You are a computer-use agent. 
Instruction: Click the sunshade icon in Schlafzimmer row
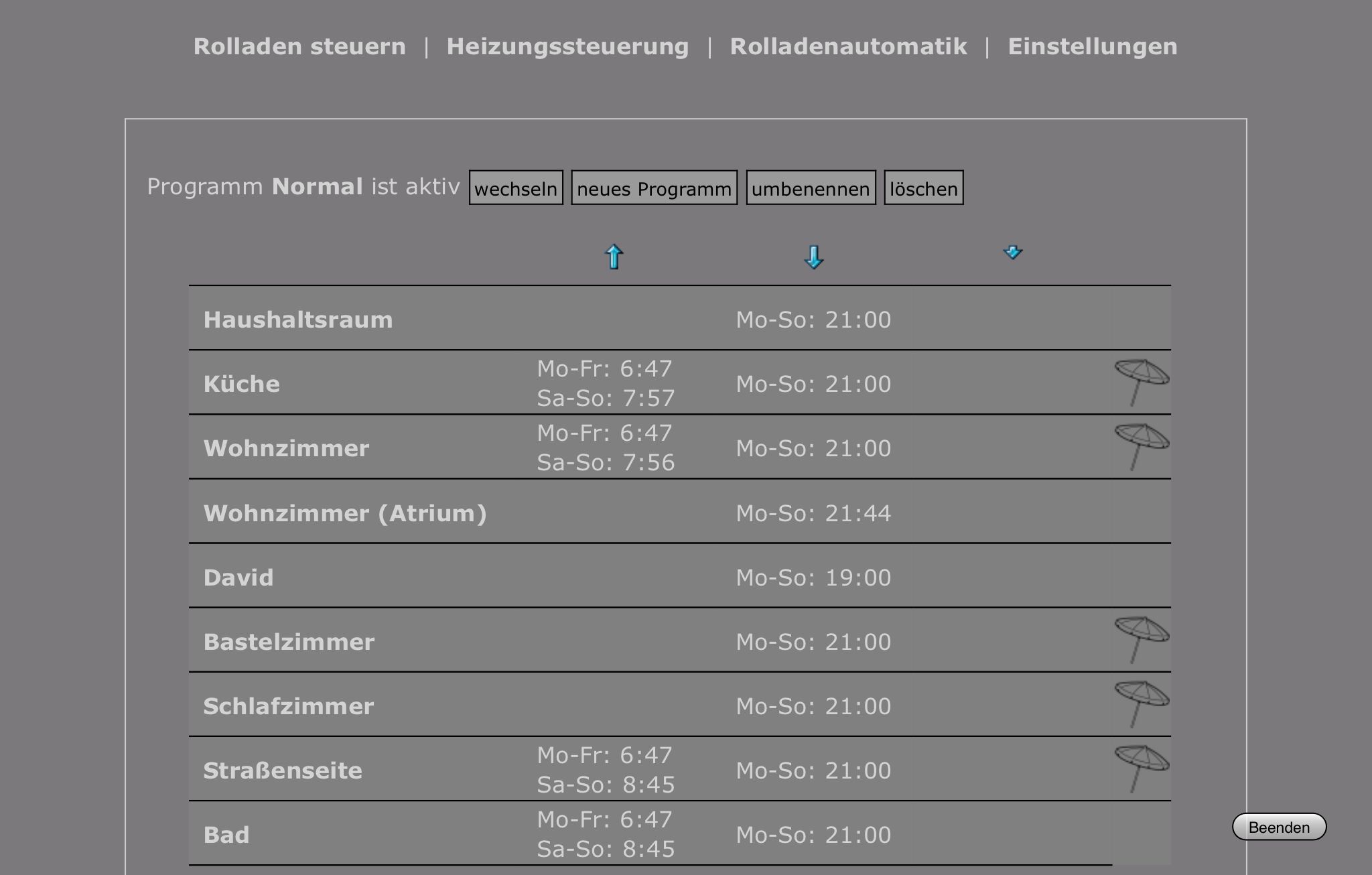tap(1141, 705)
